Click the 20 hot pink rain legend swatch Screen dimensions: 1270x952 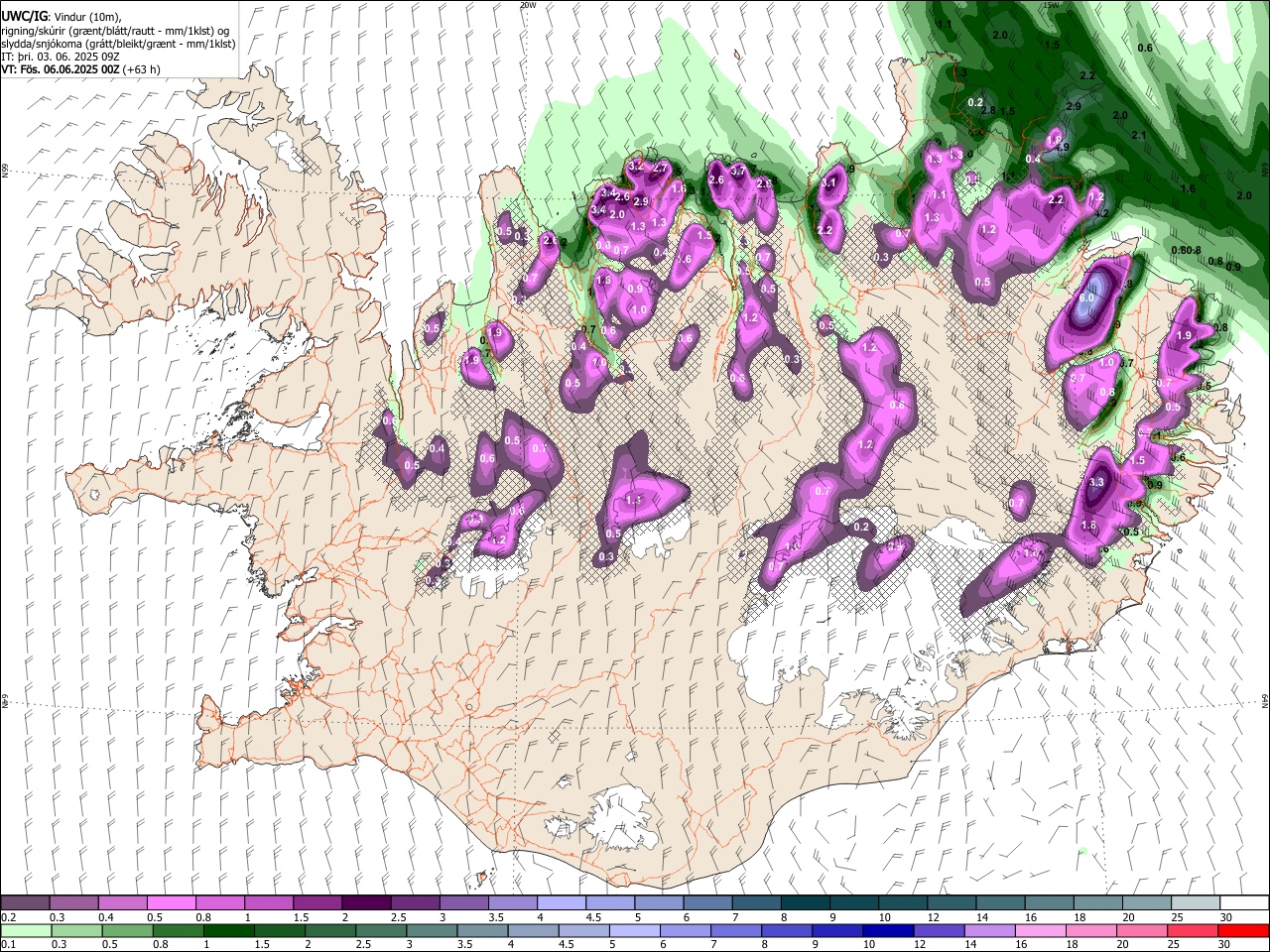coord(1140,930)
